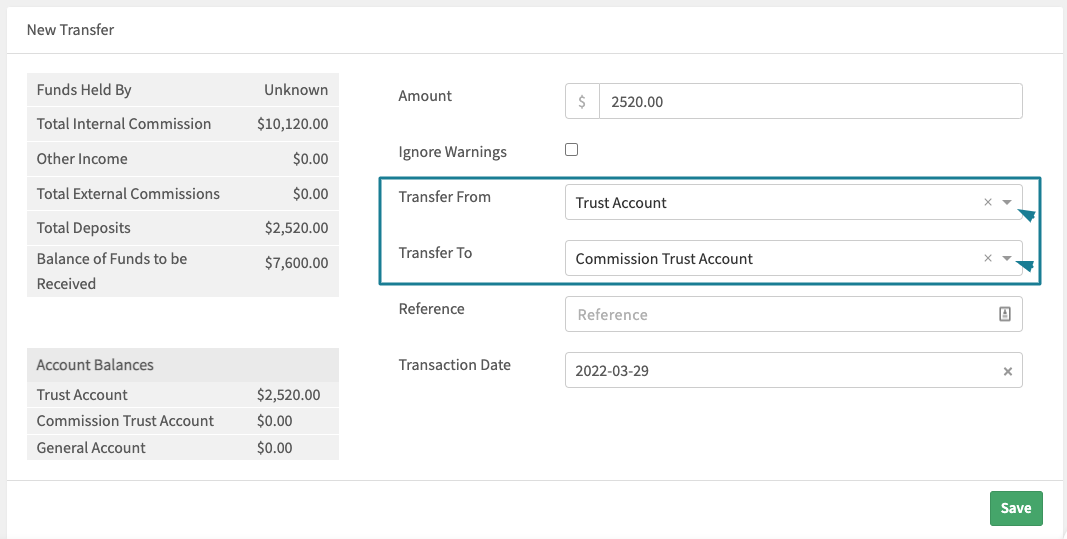Screen dimensions: 1067x539
Task: Select the General Account balance row
Action: coord(183,447)
